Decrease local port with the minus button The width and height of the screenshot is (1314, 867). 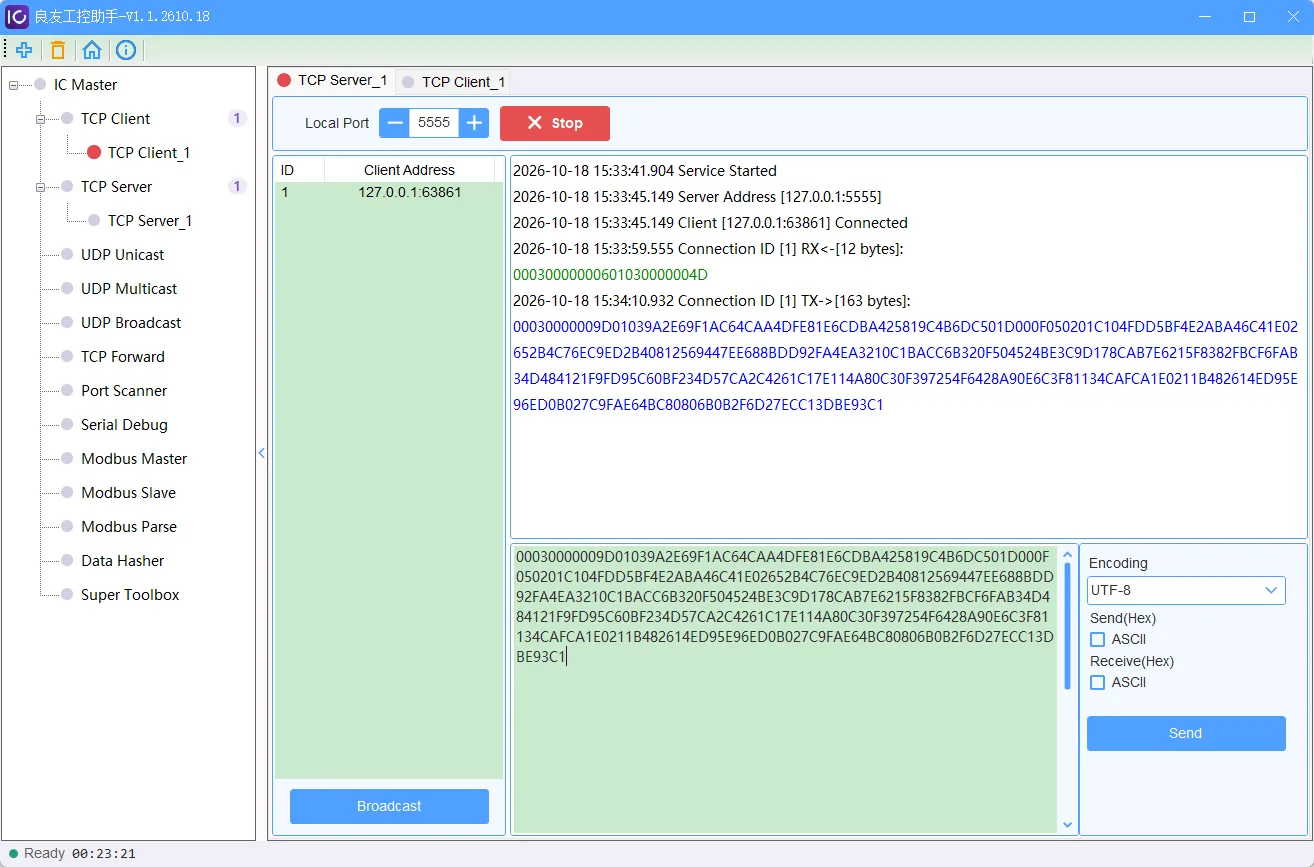point(395,123)
